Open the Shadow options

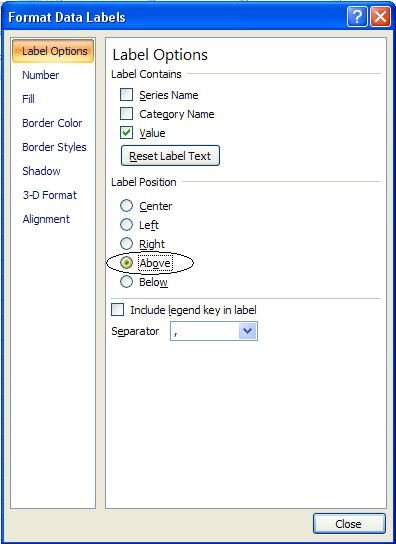coord(41,171)
